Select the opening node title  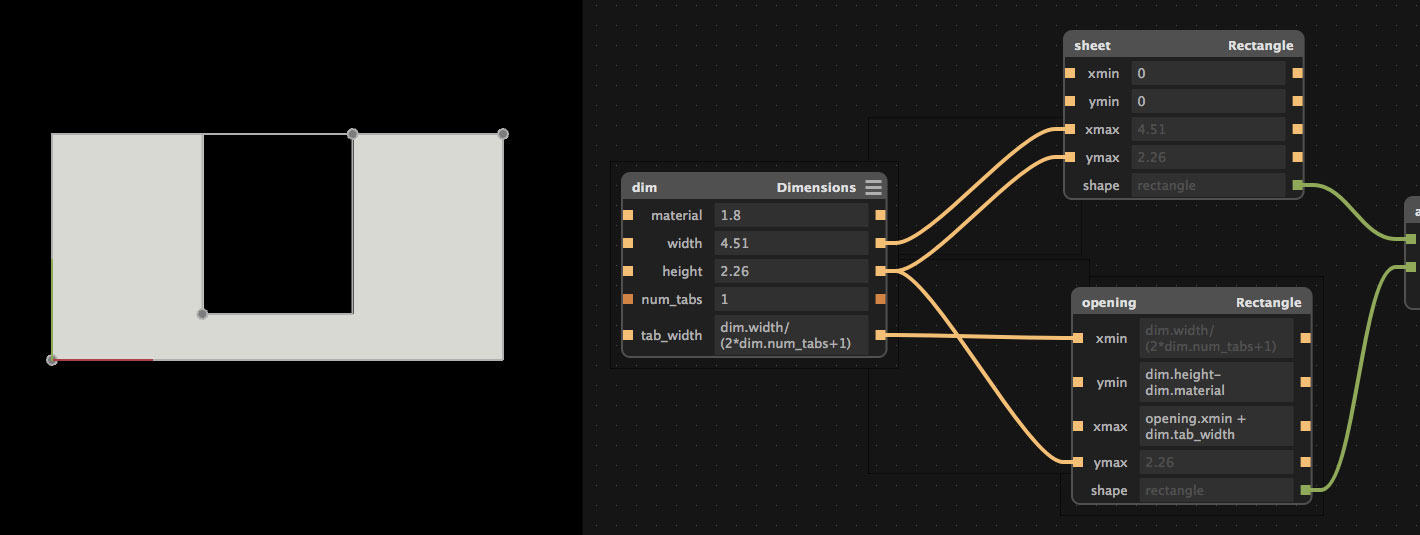click(x=1109, y=302)
